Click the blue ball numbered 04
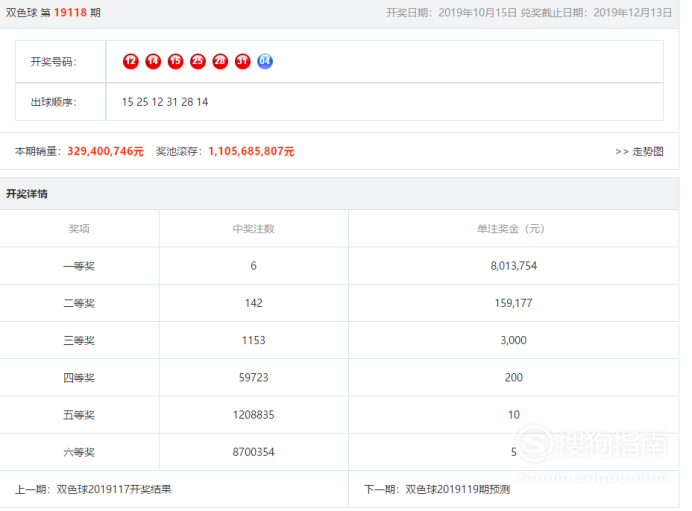Image resolution: width=692 pixels, height=511 pixels. (265, 61)
